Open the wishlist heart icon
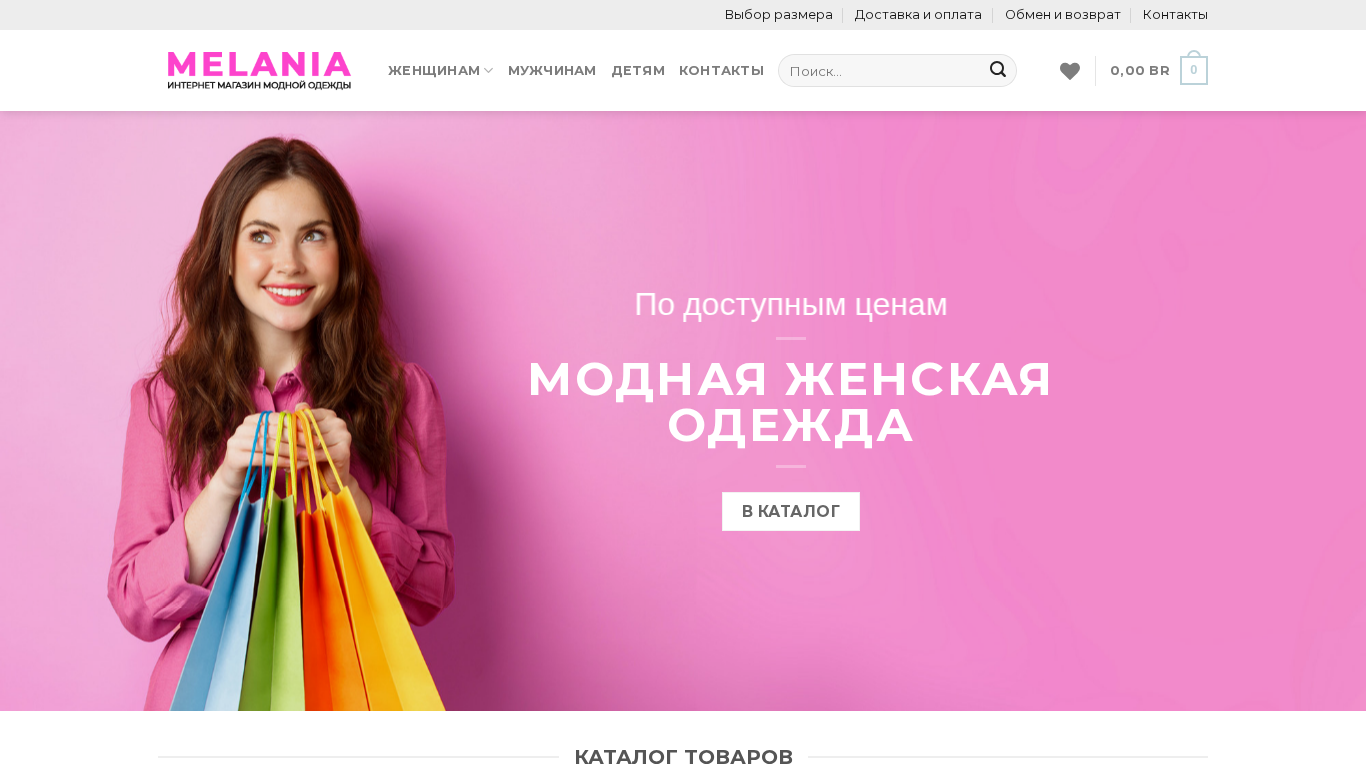This screenshot has height=768, width=1366. [x=1070, y=71]
